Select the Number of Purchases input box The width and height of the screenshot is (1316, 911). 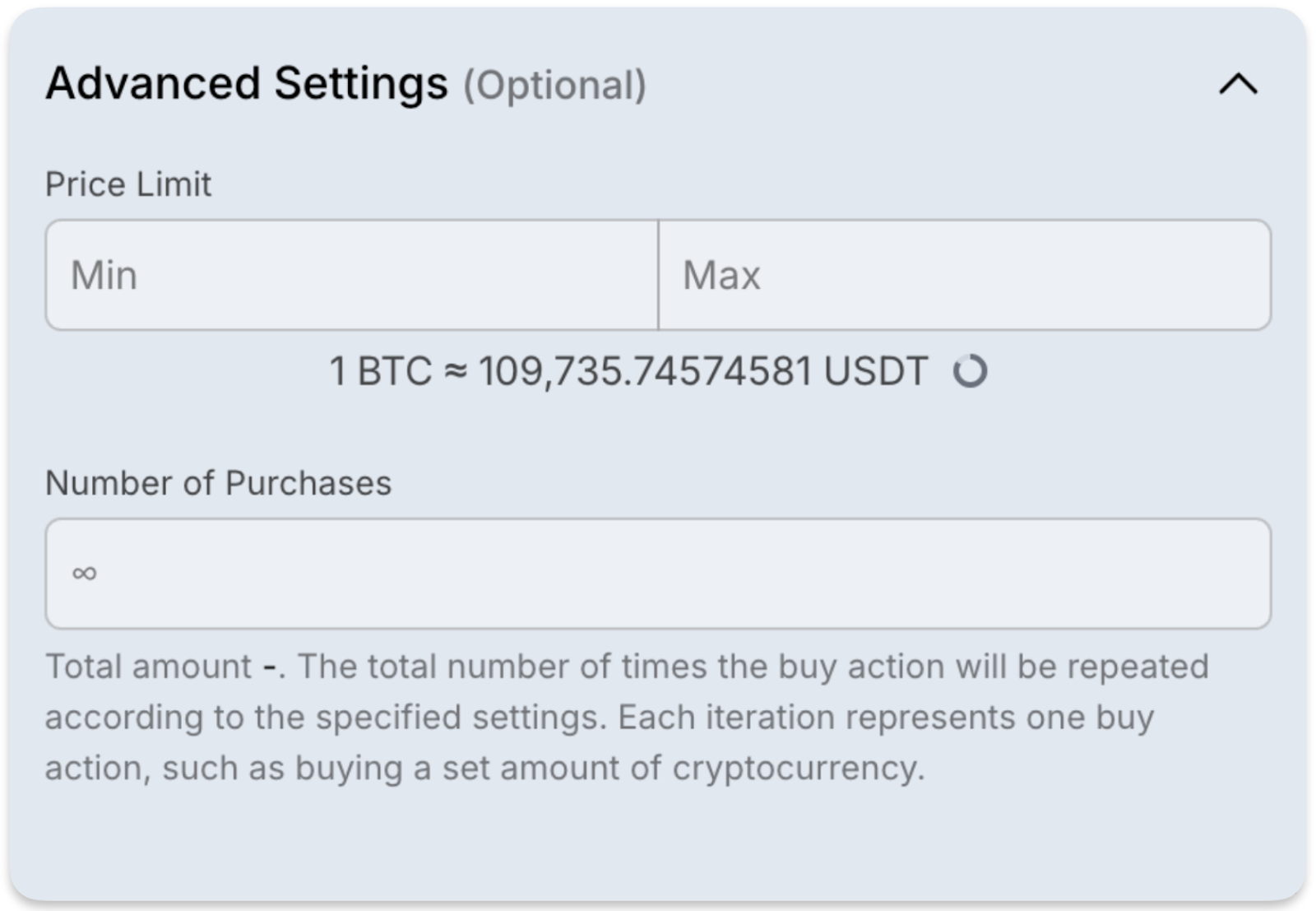(658, 574)
